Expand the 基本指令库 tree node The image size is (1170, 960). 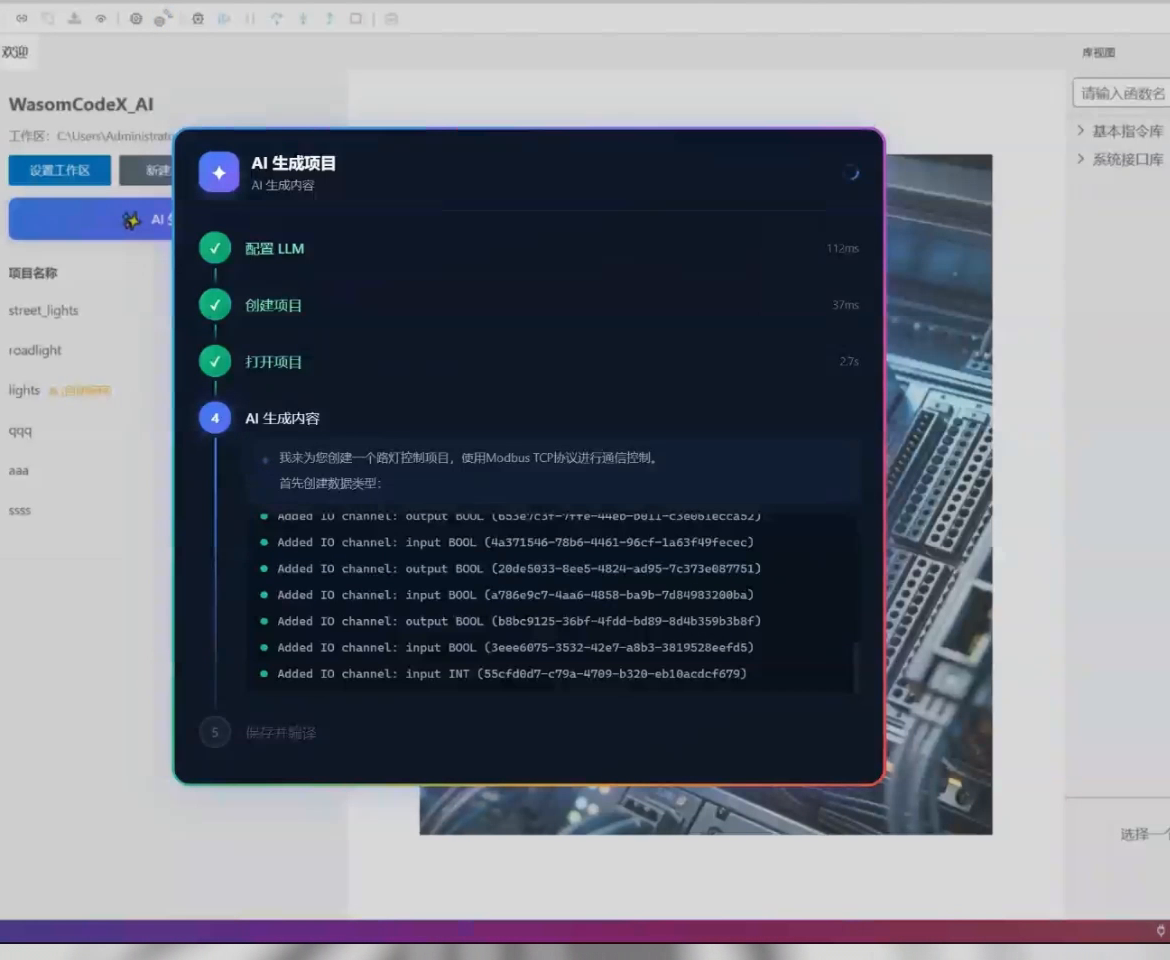(x=1080, y=131)
